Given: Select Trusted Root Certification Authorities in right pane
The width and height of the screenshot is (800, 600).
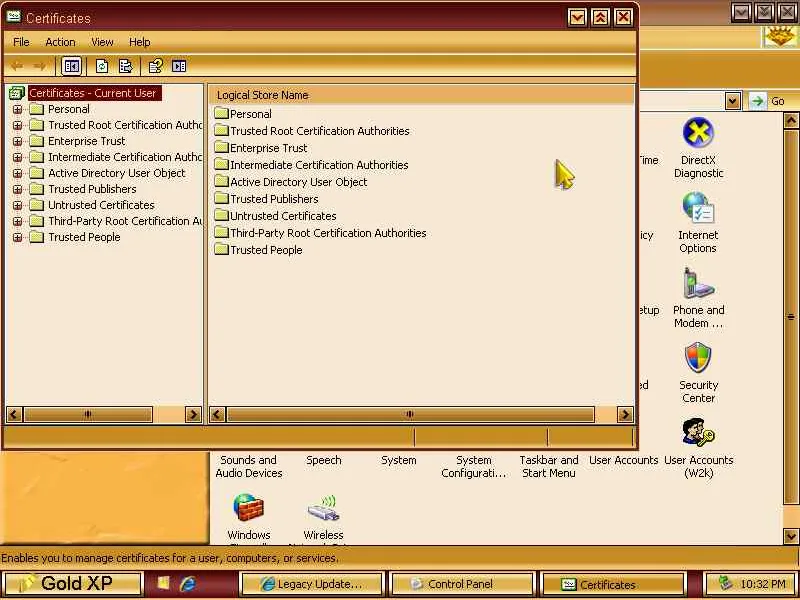Looking at the screenshot, I should coord(319,131).
